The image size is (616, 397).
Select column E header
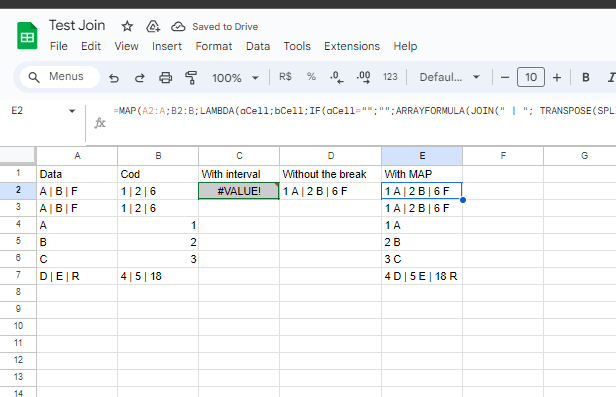coord(422,156)
